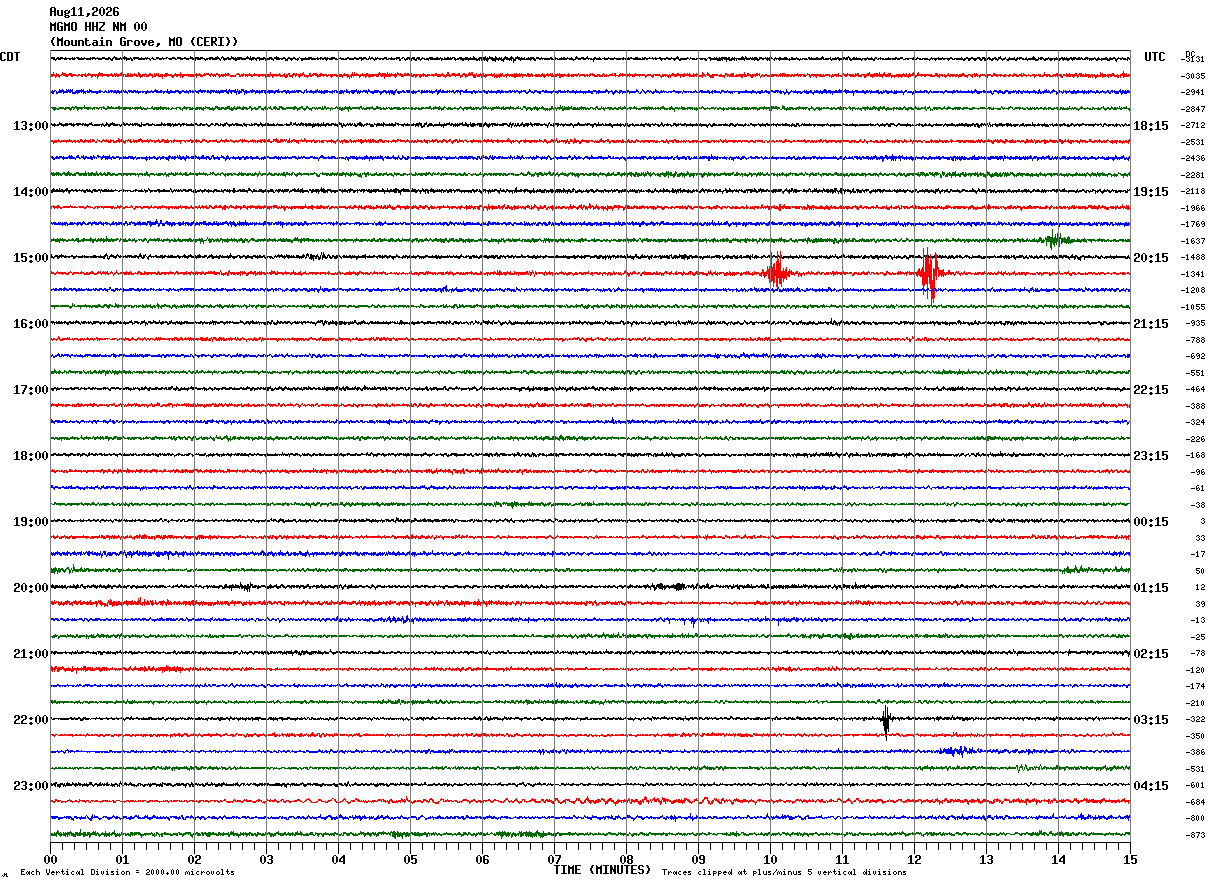
Task: Click the CDT column header
Action: [10, 57]
